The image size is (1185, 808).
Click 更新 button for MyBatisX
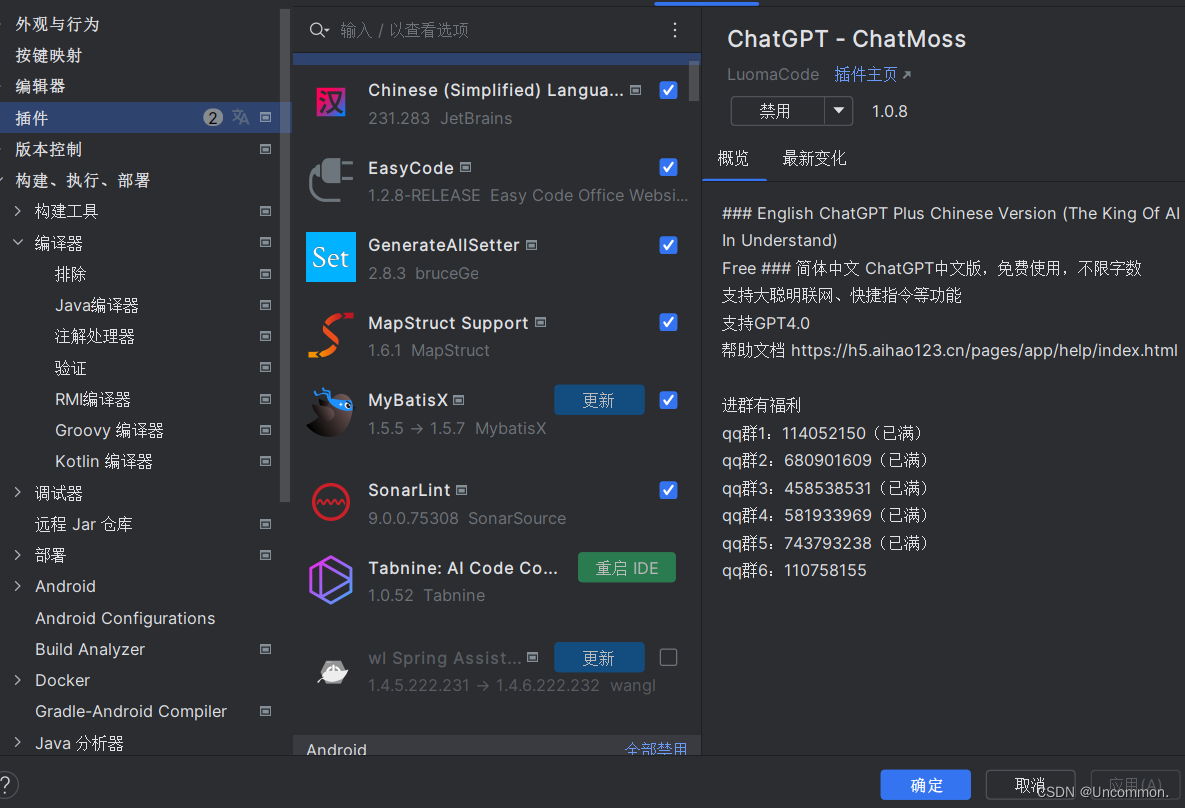click(x=599, y=400)
